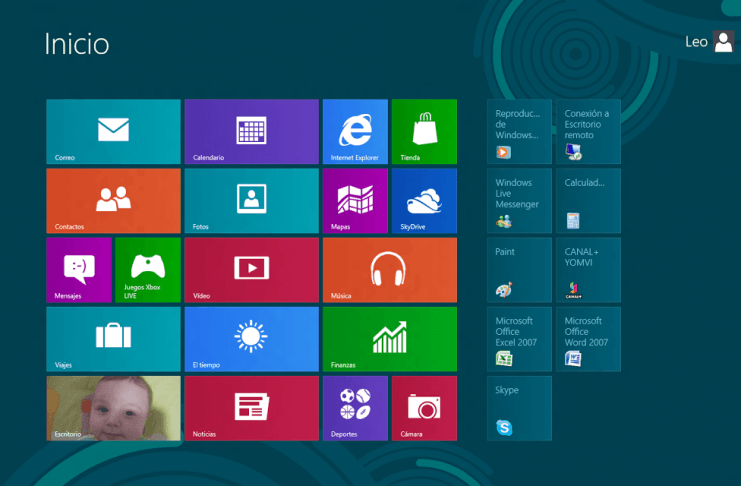
Task: Open the Deportes sports tile
Action: coord(355,408)
